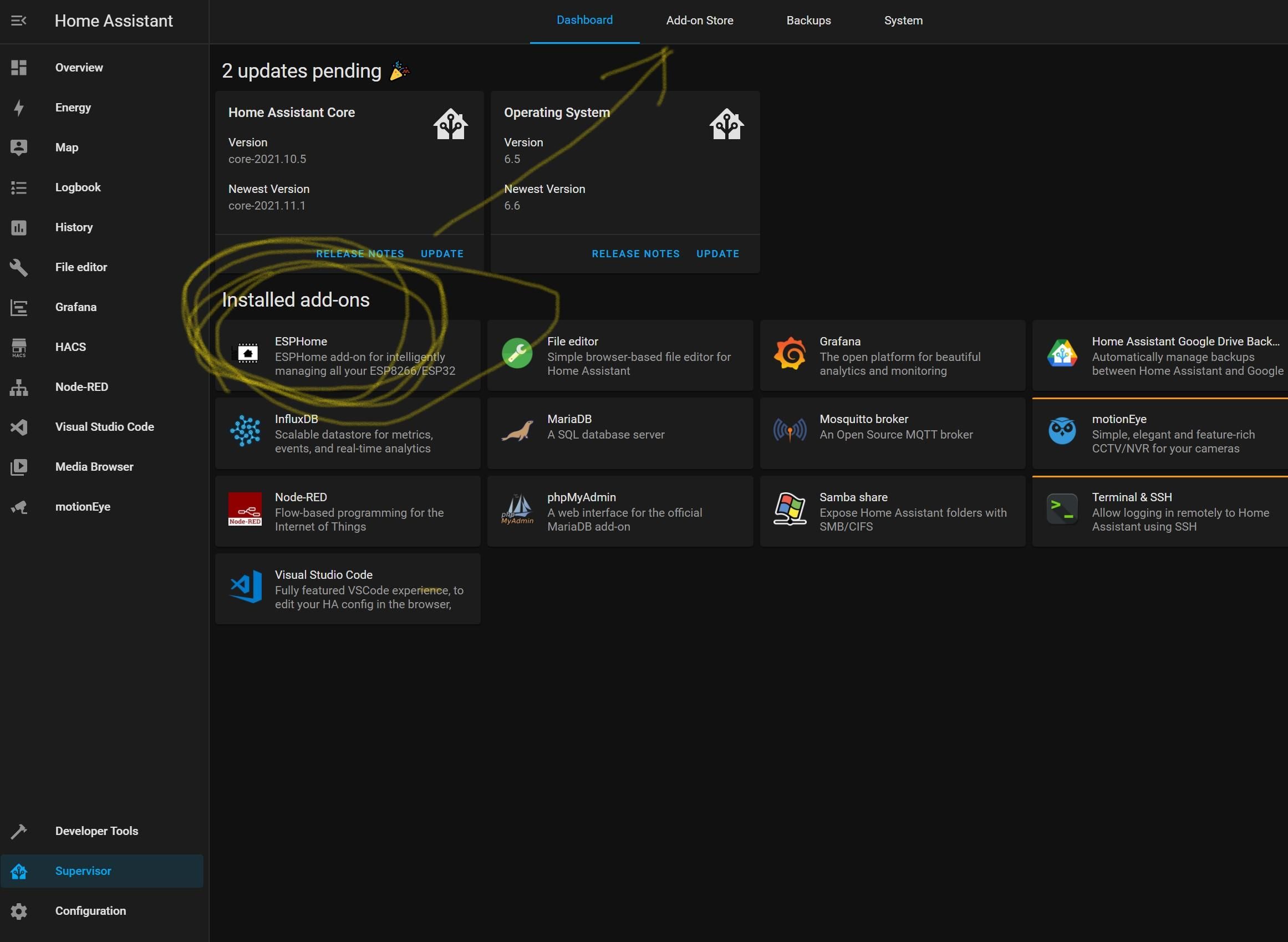Open the Configuration gear icon

(x=19, y=911)
